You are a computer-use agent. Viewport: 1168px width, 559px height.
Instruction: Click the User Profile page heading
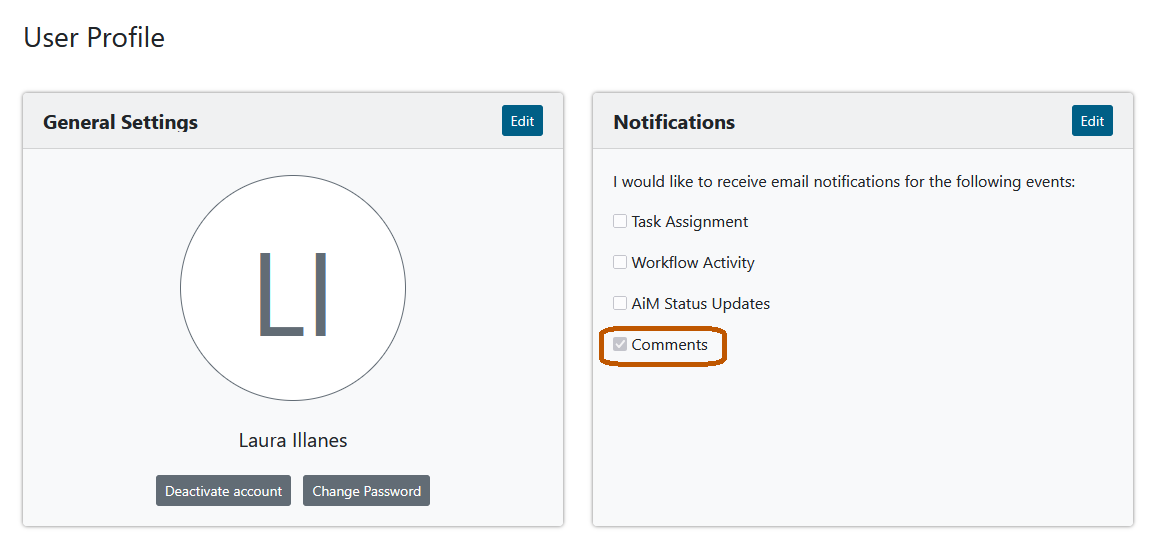click(94, 37)
